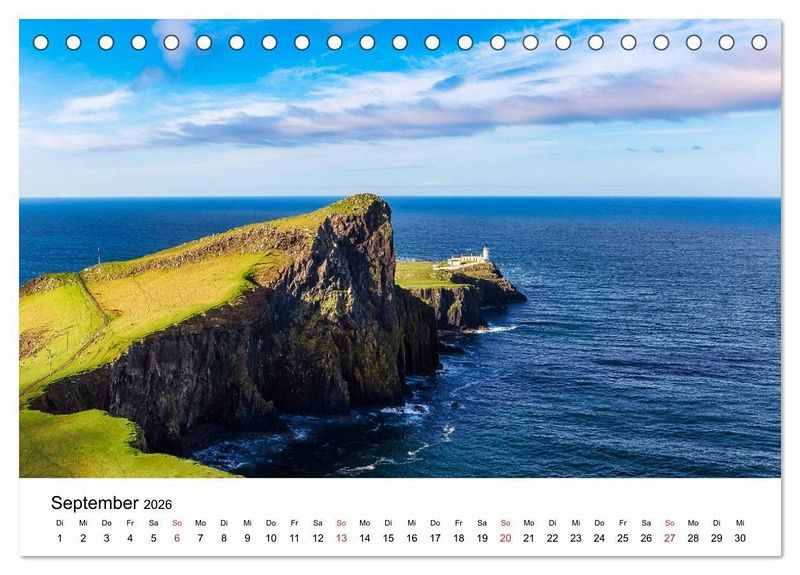Select Sunday date 13 in red
Image resolution: width=800 pixels, height=575 pixels.
point(341,538)
